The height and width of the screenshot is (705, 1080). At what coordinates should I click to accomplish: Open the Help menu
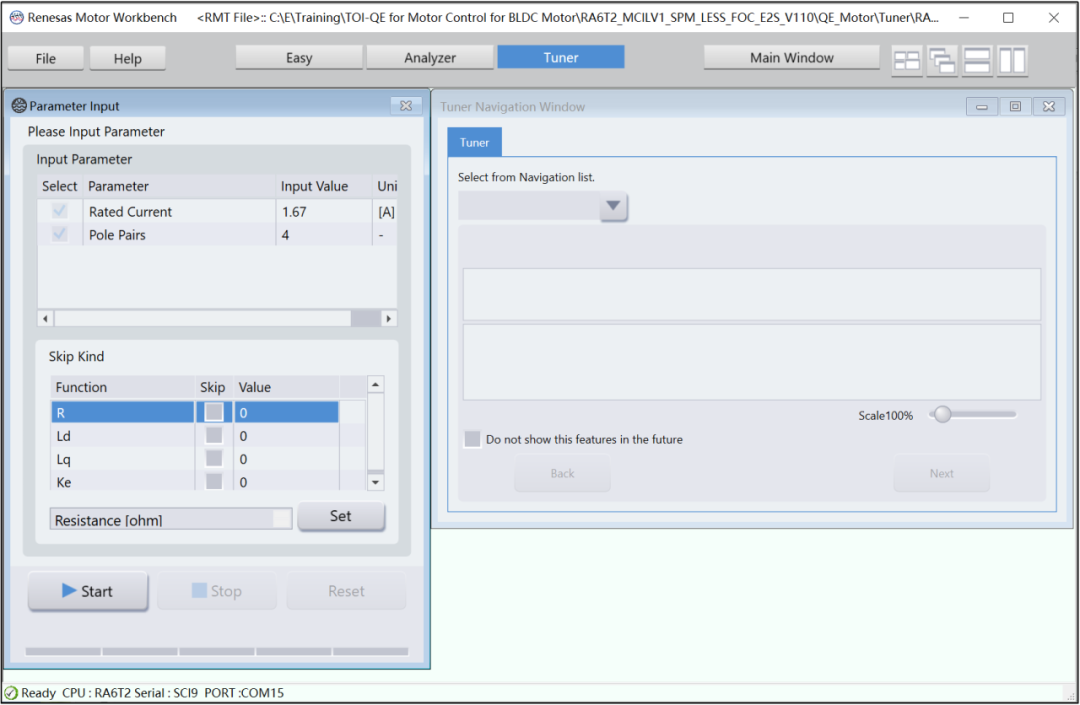coord(127,59)
